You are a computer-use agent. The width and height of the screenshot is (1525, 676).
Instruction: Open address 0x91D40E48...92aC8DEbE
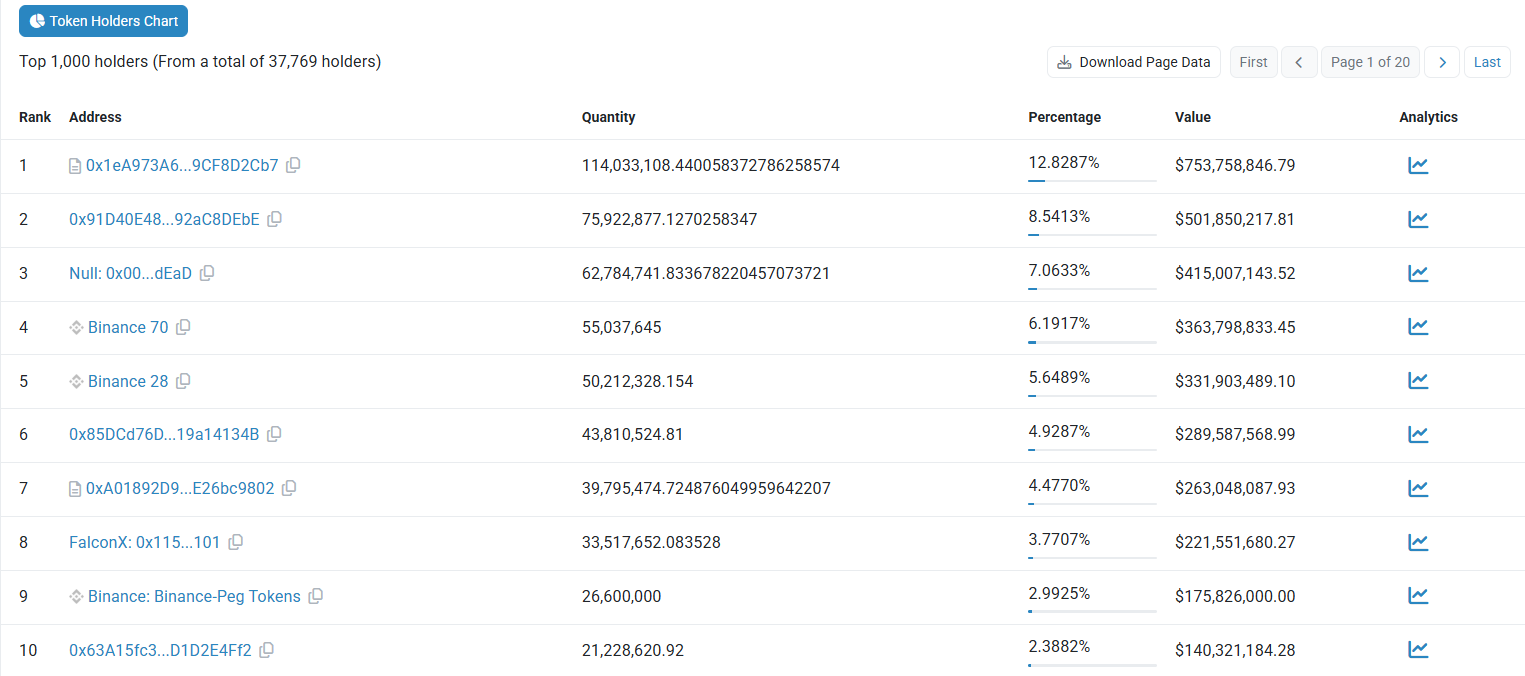point(164,219)
